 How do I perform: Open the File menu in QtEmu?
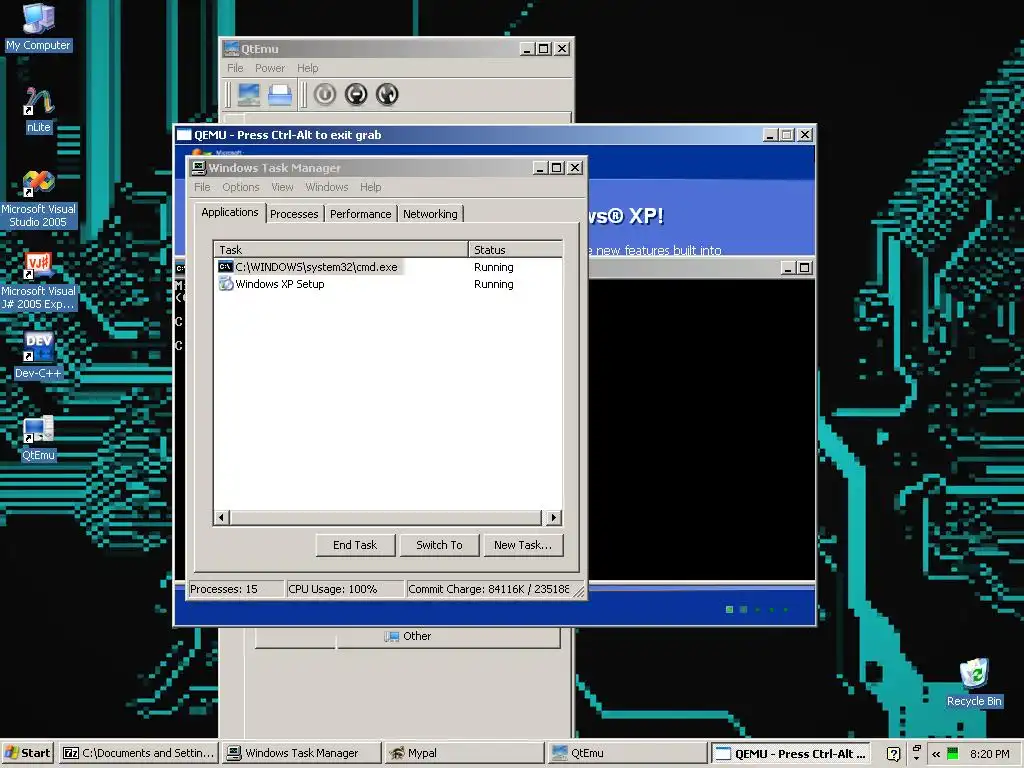[x=235, y=69]
